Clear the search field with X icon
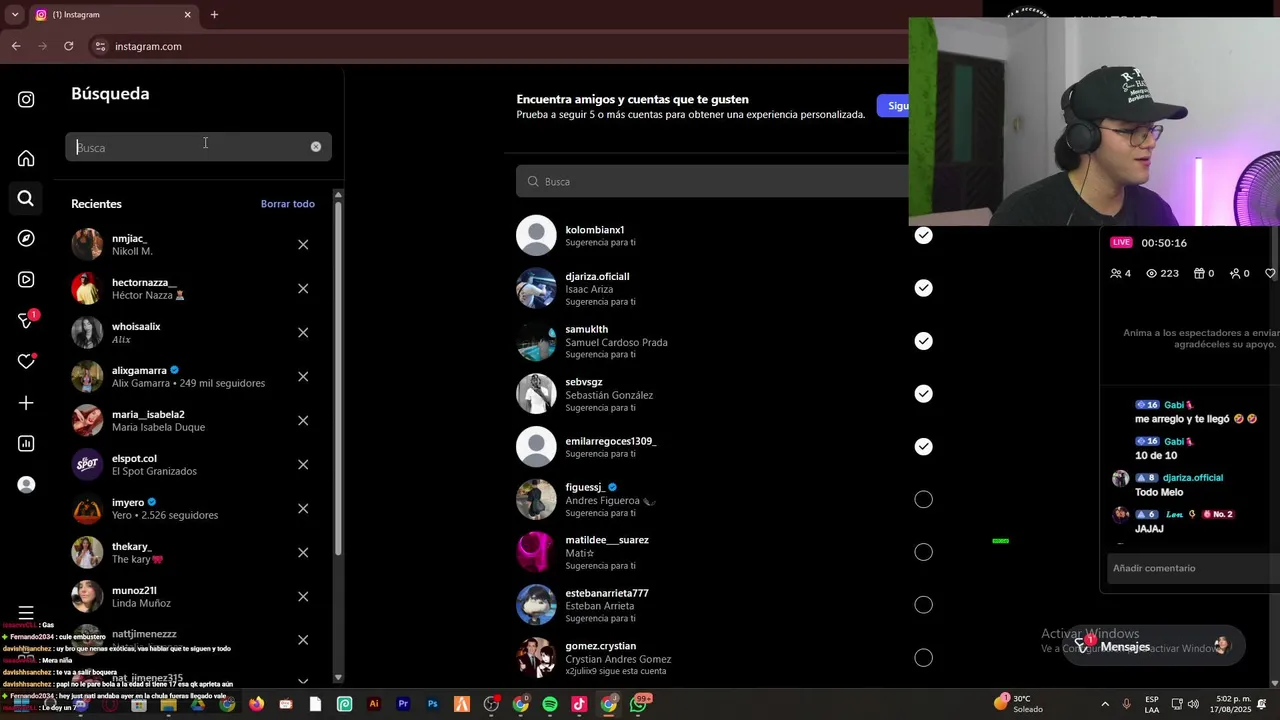 316,147
